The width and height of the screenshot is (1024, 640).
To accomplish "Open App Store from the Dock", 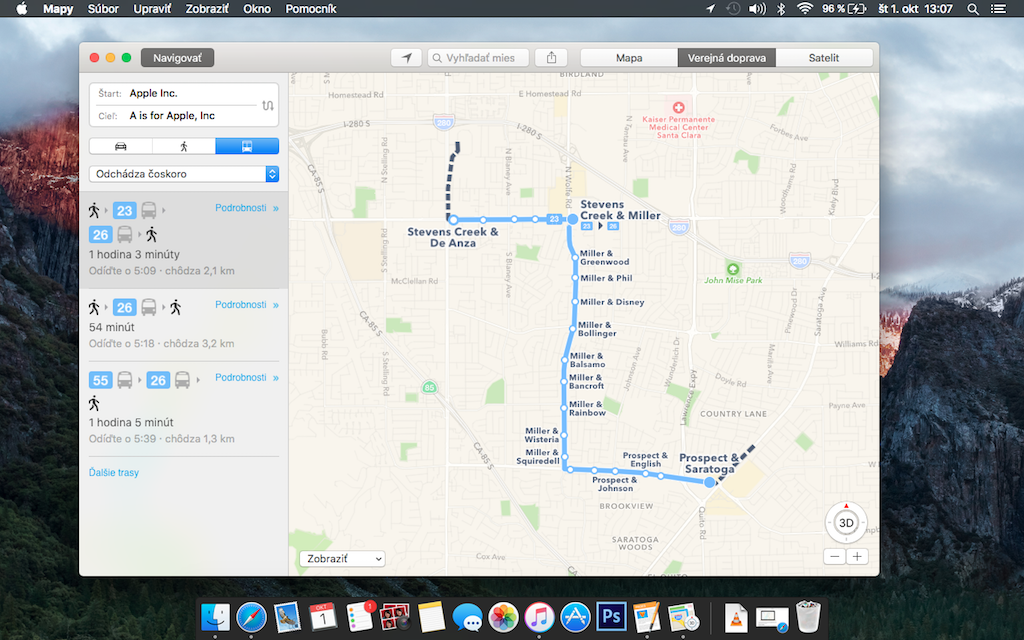I will (575, 616).
